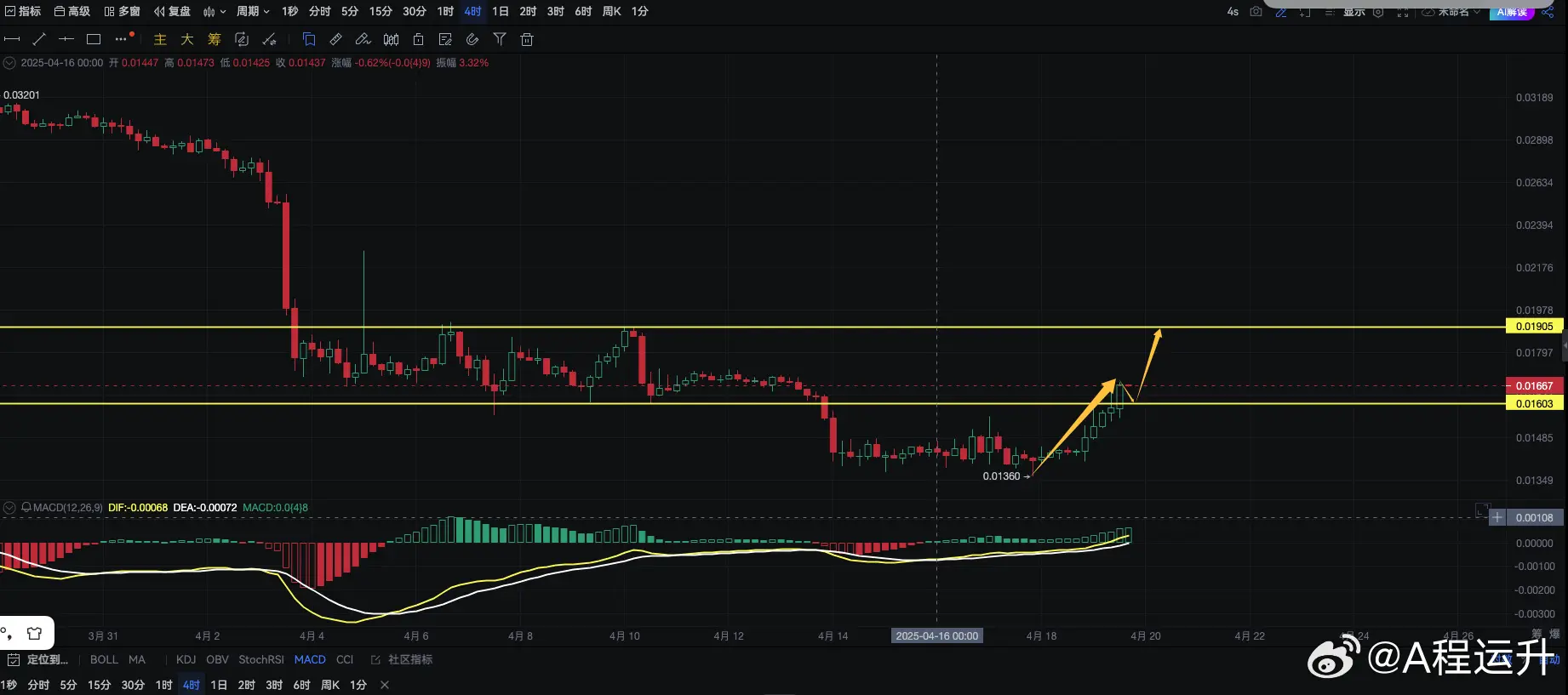Screen dimensions: 1568x695
Task: Click the 大 large-order indicator icon
Action: [x=187, y=39]
